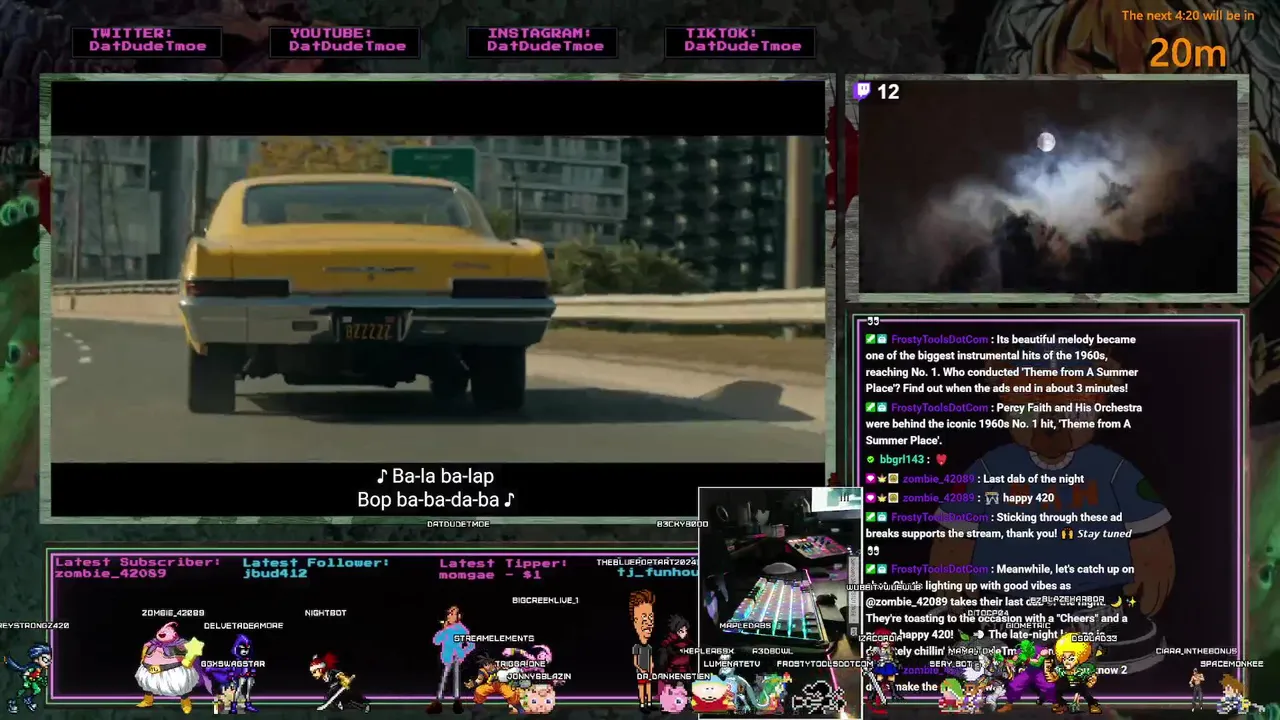The height and width of the screenshot is (720, 1280).
Task: Click '@zombie_42089' mention in chat message
Action: pyautogui.click(x=908, y=602)
